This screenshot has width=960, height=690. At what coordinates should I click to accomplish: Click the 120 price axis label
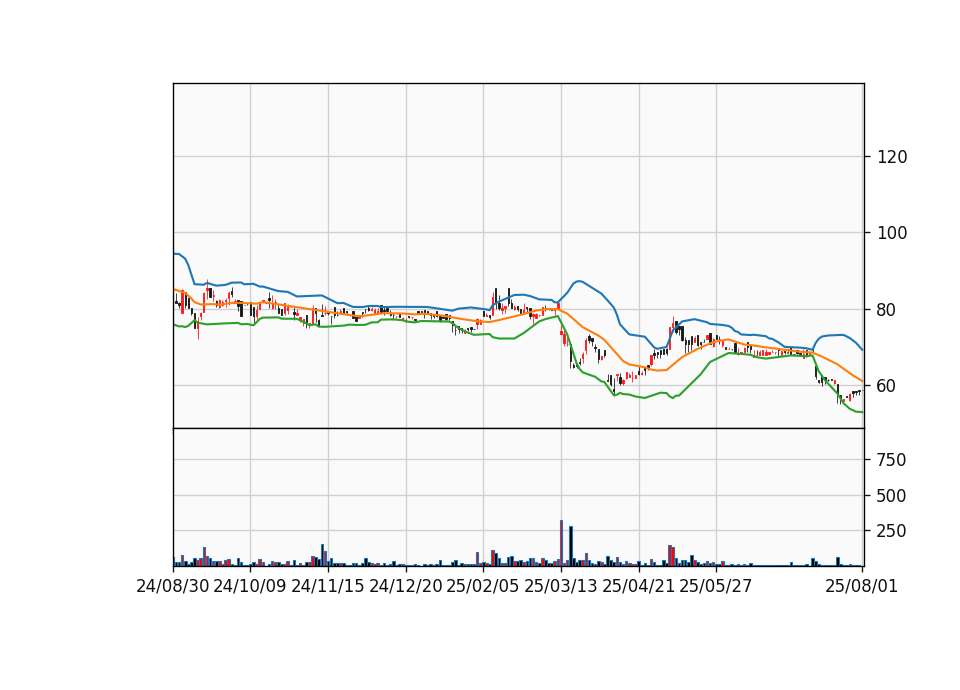[x=892, y=157]
